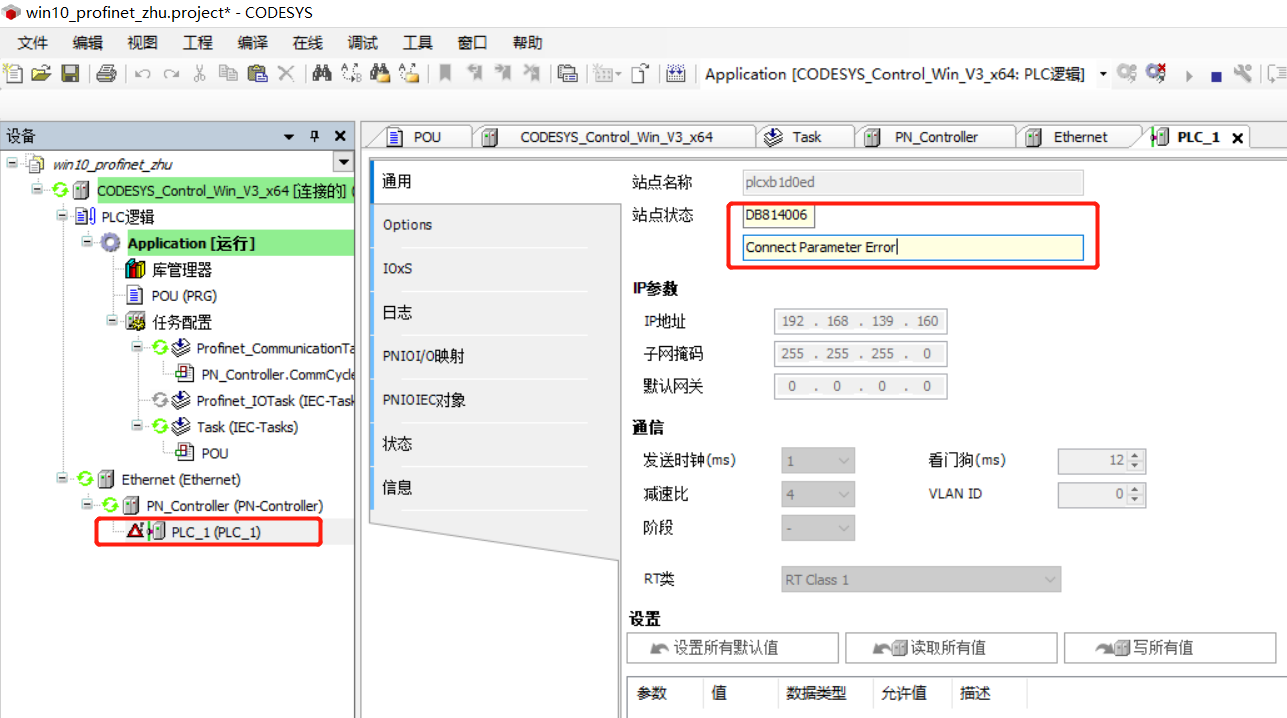
Task: Create a new project with the new icon
Action: tap(14, 73)
